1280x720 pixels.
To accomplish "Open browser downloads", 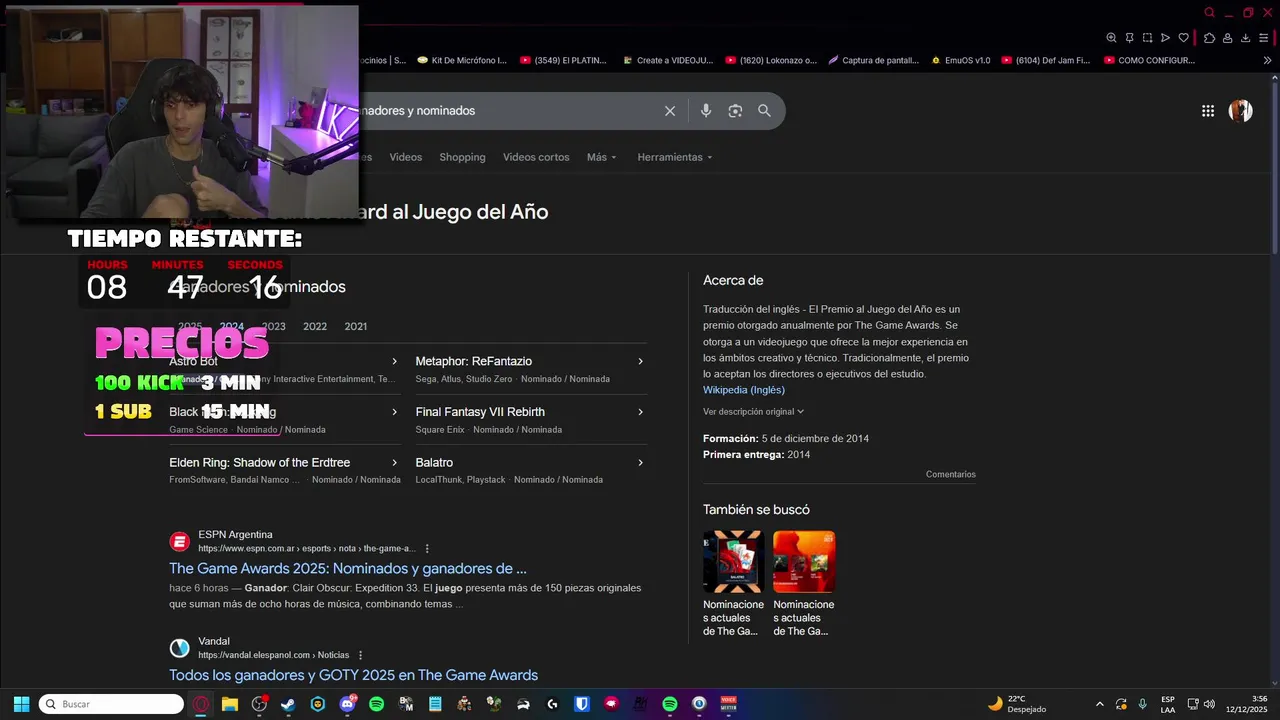I will point(1246,38).
